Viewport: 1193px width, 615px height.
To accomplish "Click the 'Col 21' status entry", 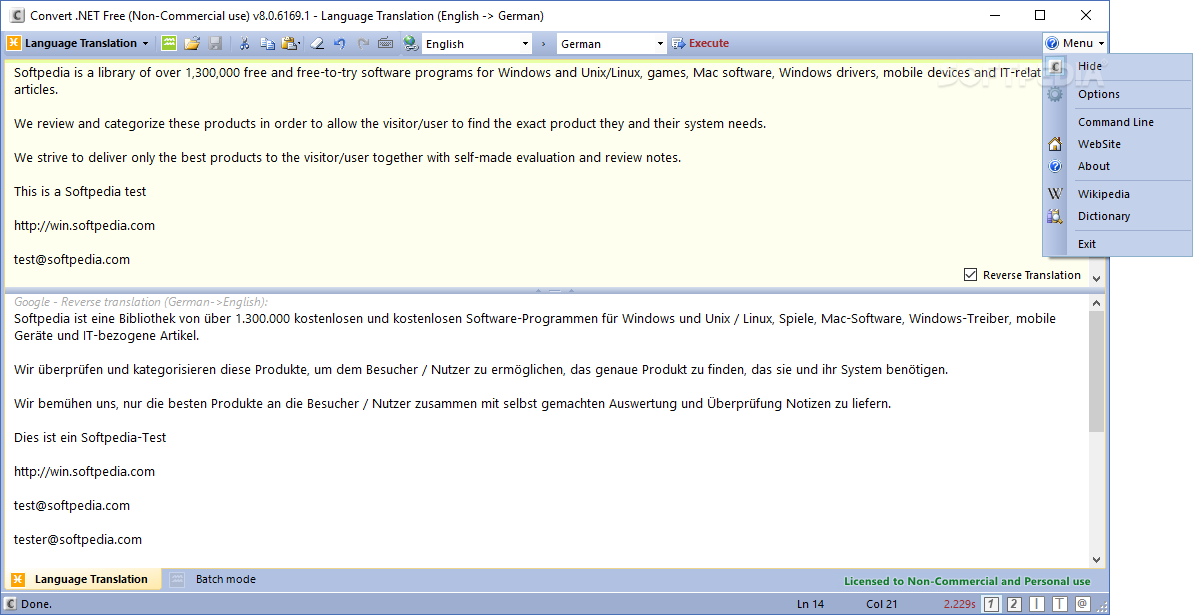I will 882,604.
